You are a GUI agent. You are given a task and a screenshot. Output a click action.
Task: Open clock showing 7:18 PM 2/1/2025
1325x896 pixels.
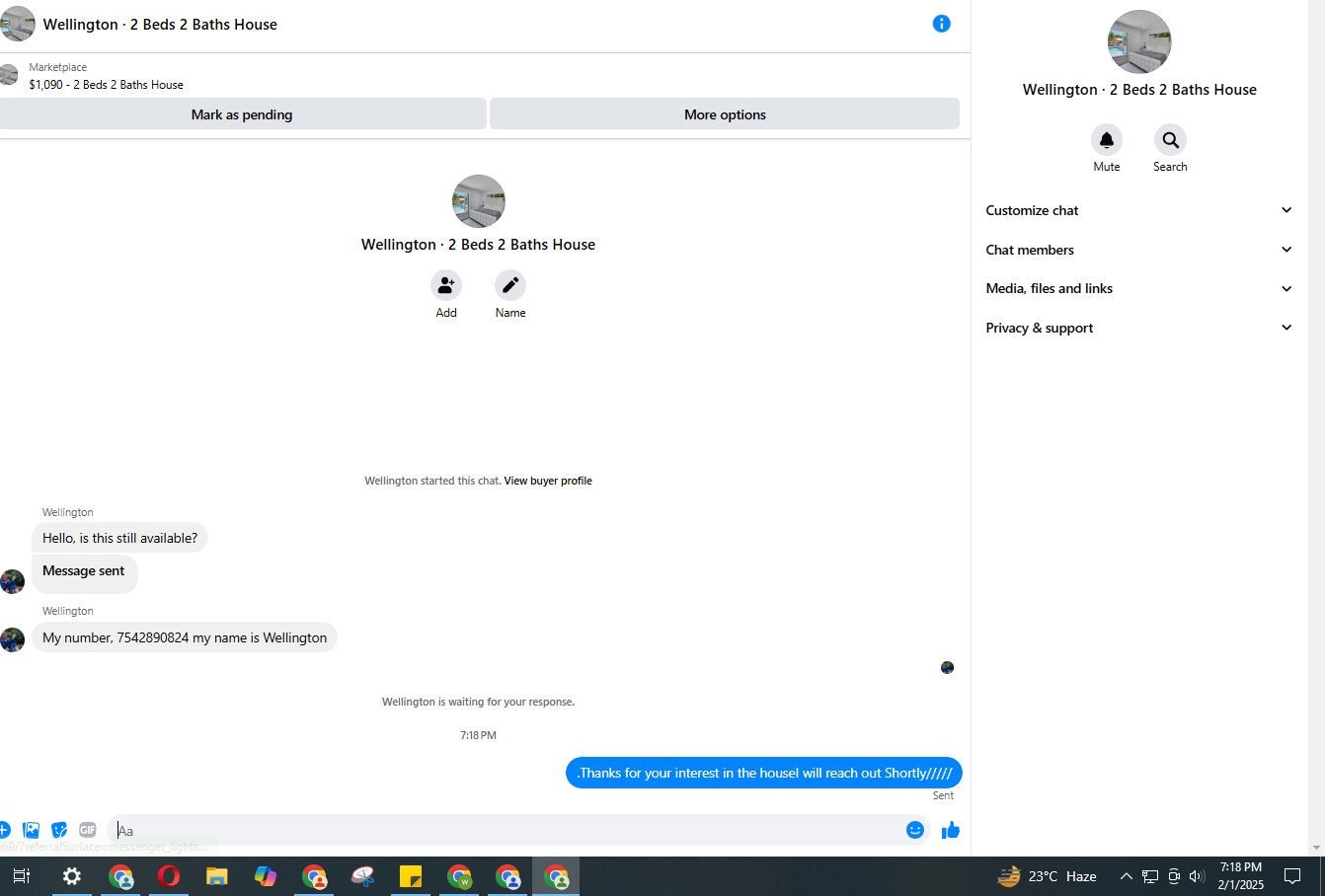point(1240,876)
